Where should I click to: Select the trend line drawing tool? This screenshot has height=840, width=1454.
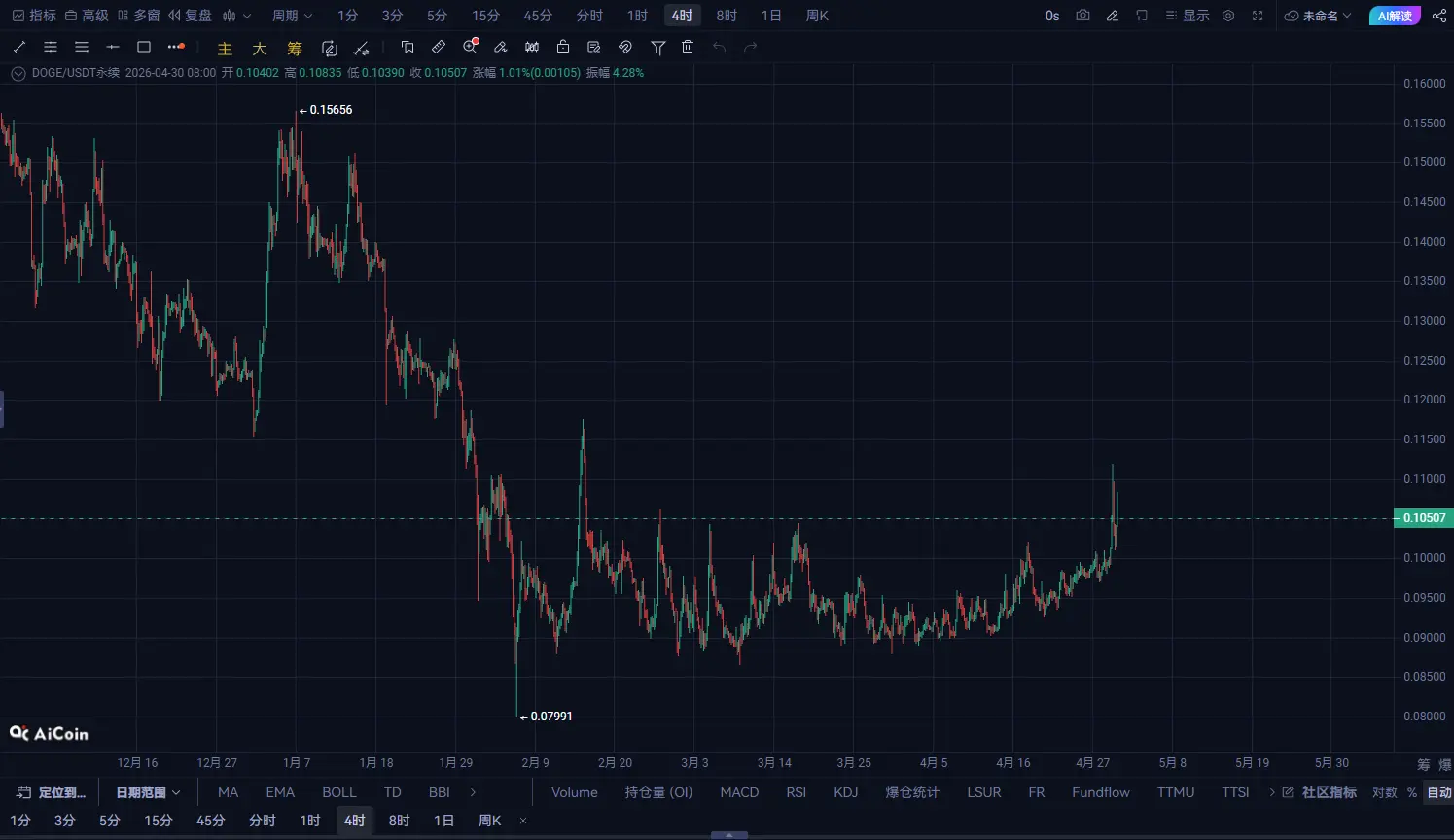point(19,47)
